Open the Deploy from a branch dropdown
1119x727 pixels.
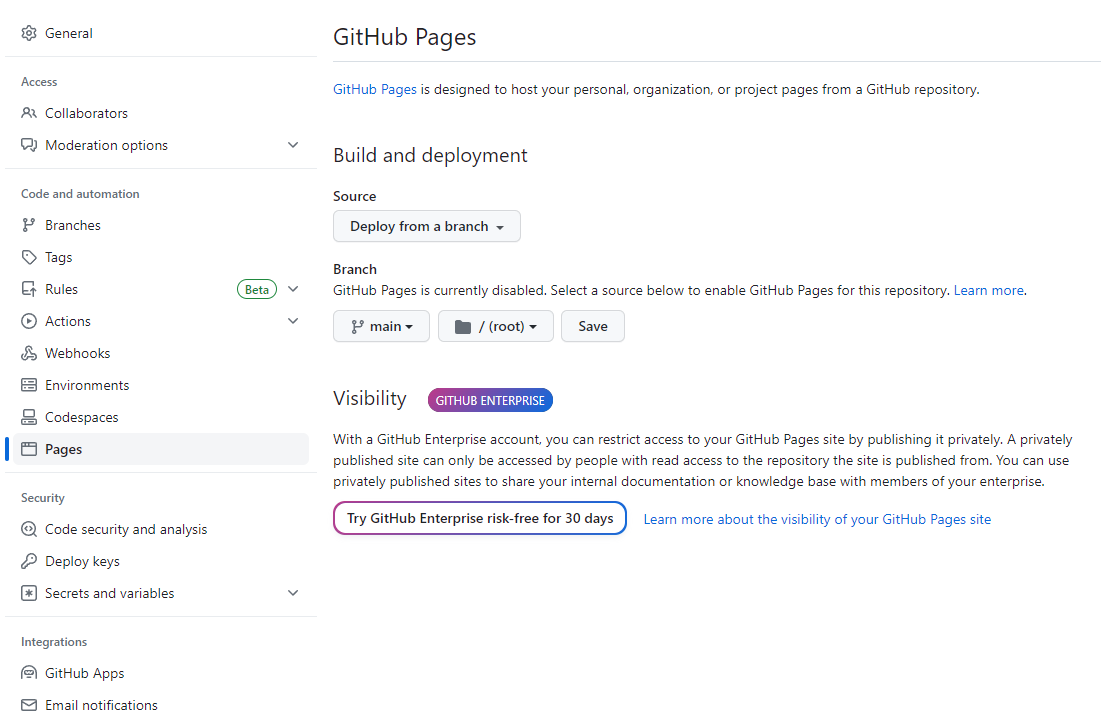tap(427, 226)
